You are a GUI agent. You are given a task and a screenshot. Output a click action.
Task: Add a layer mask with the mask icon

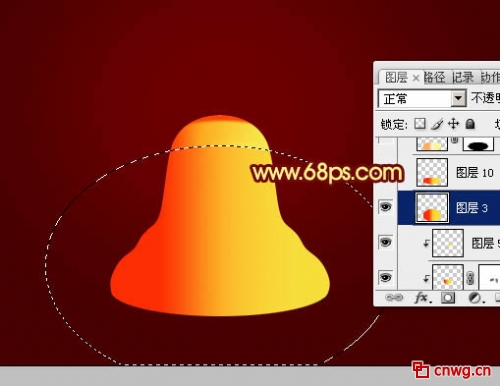pos(447,298)
